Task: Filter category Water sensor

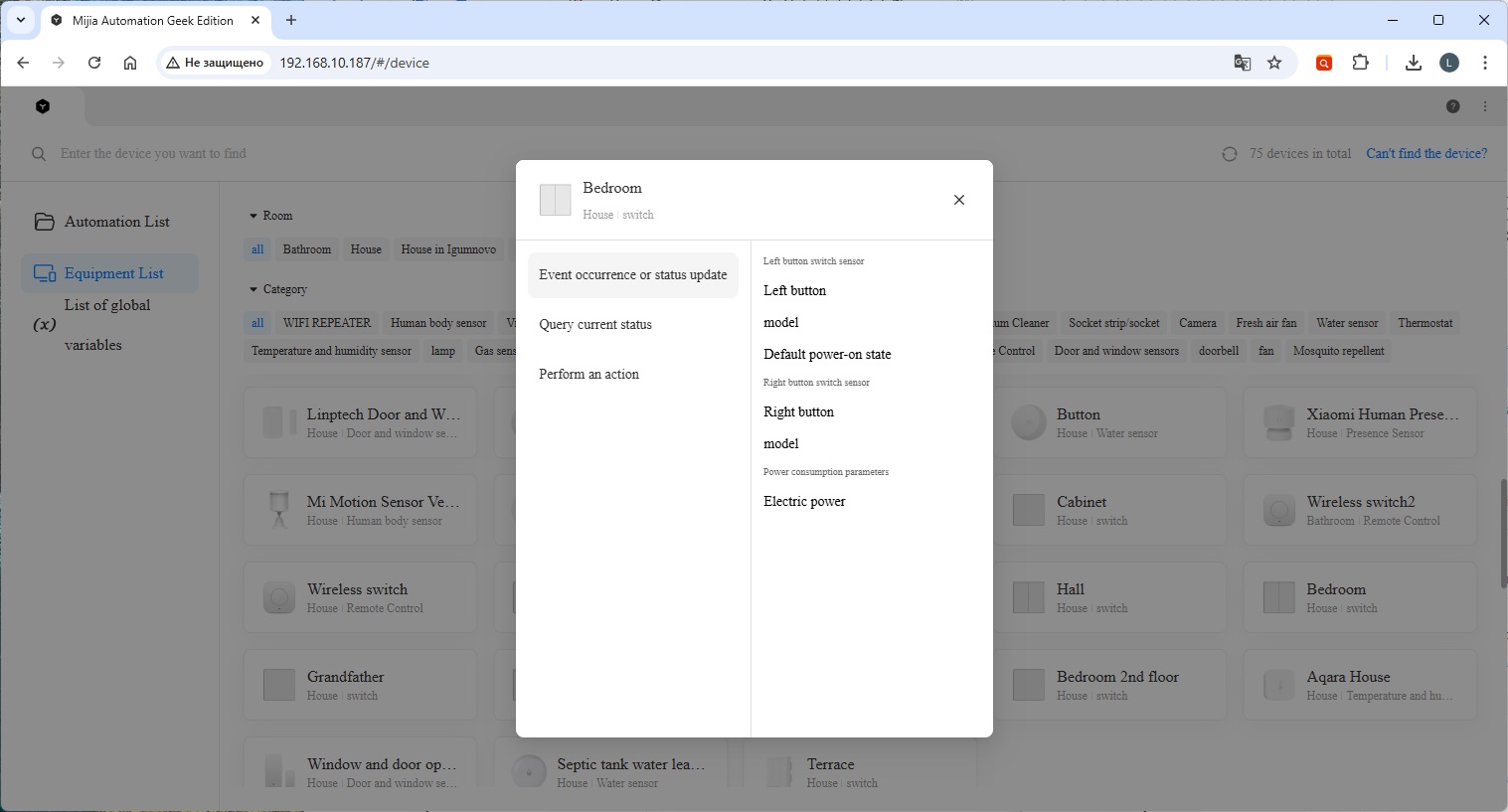Action: [1347, 323]
